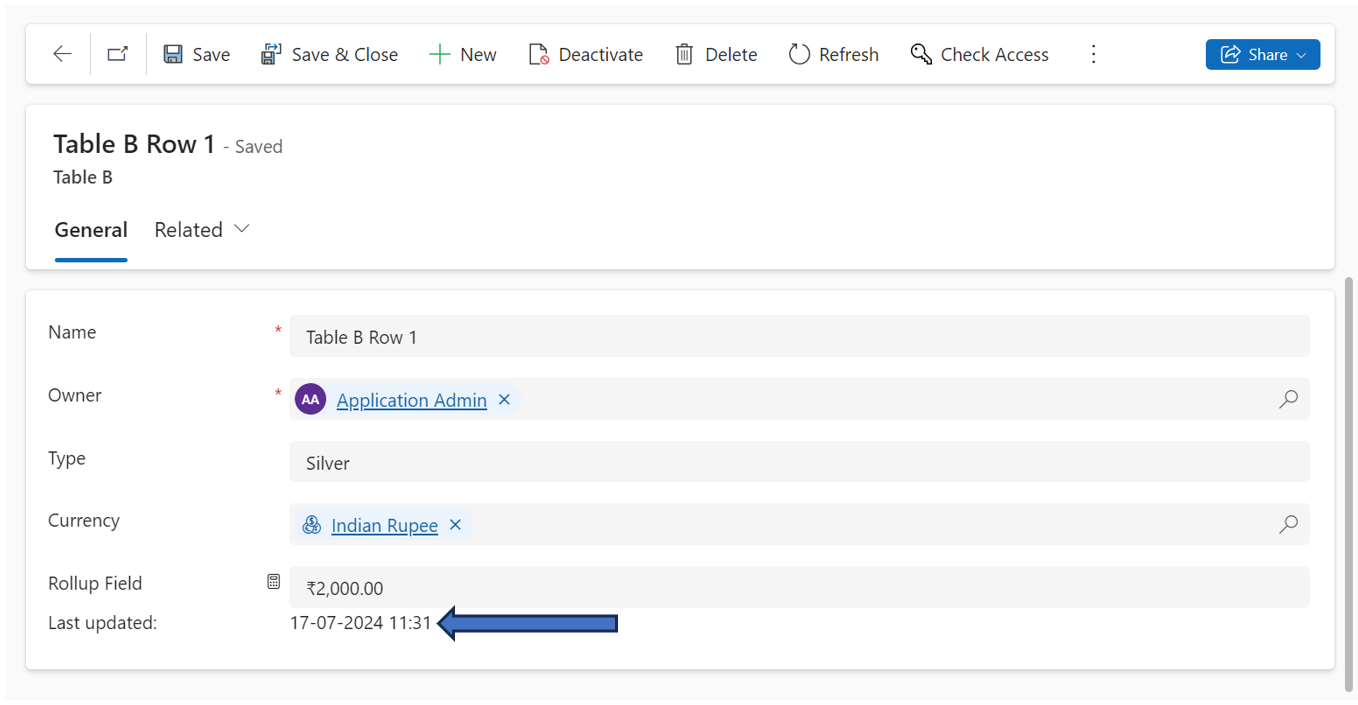Recalculate Rollup Field via the calculator icon
Viewport: 1358px width, 705px height.
(x=273, y=581)
